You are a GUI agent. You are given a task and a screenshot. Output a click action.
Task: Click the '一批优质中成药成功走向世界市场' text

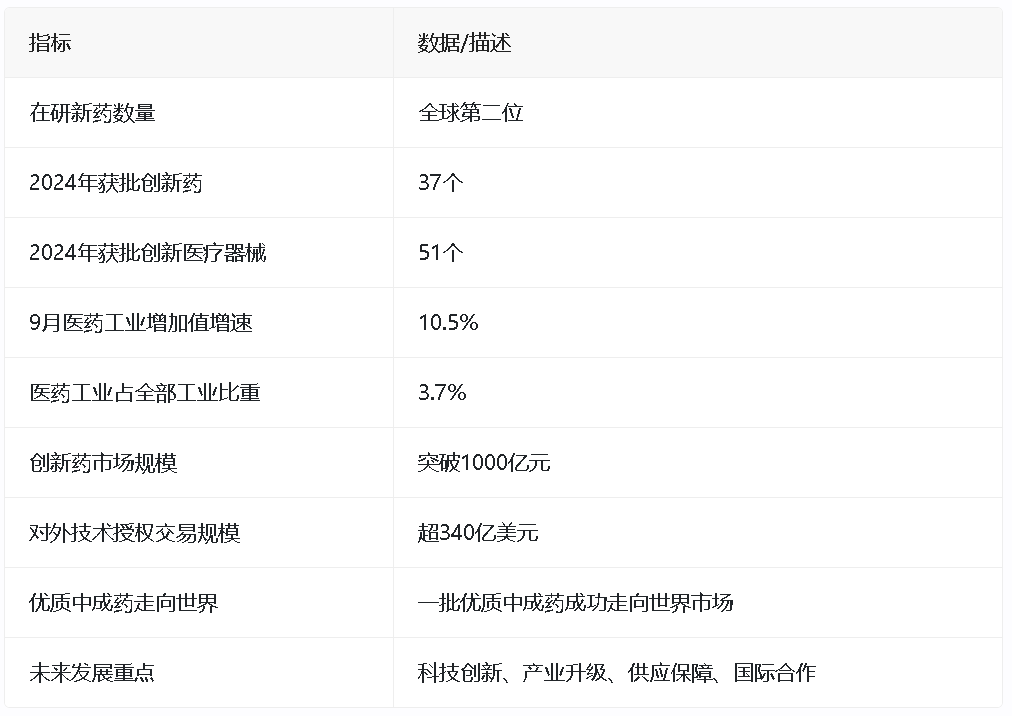[575, 603]
